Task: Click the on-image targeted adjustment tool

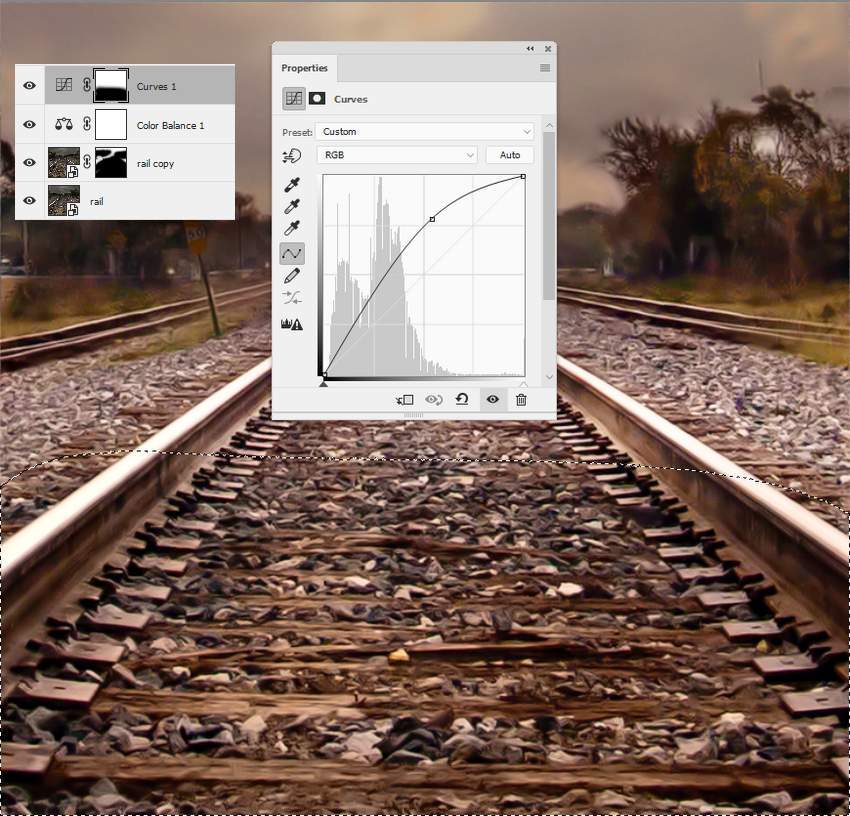Action: coord(293,156)
